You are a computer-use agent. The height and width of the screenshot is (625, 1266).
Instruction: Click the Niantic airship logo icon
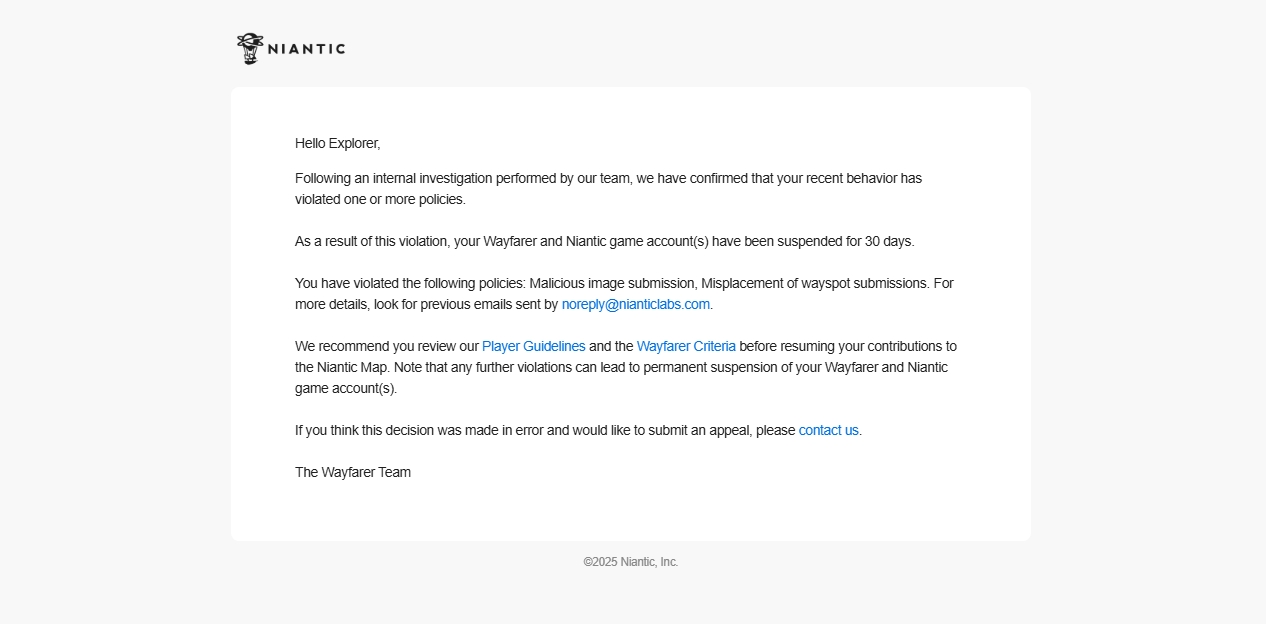click(250, 49)
